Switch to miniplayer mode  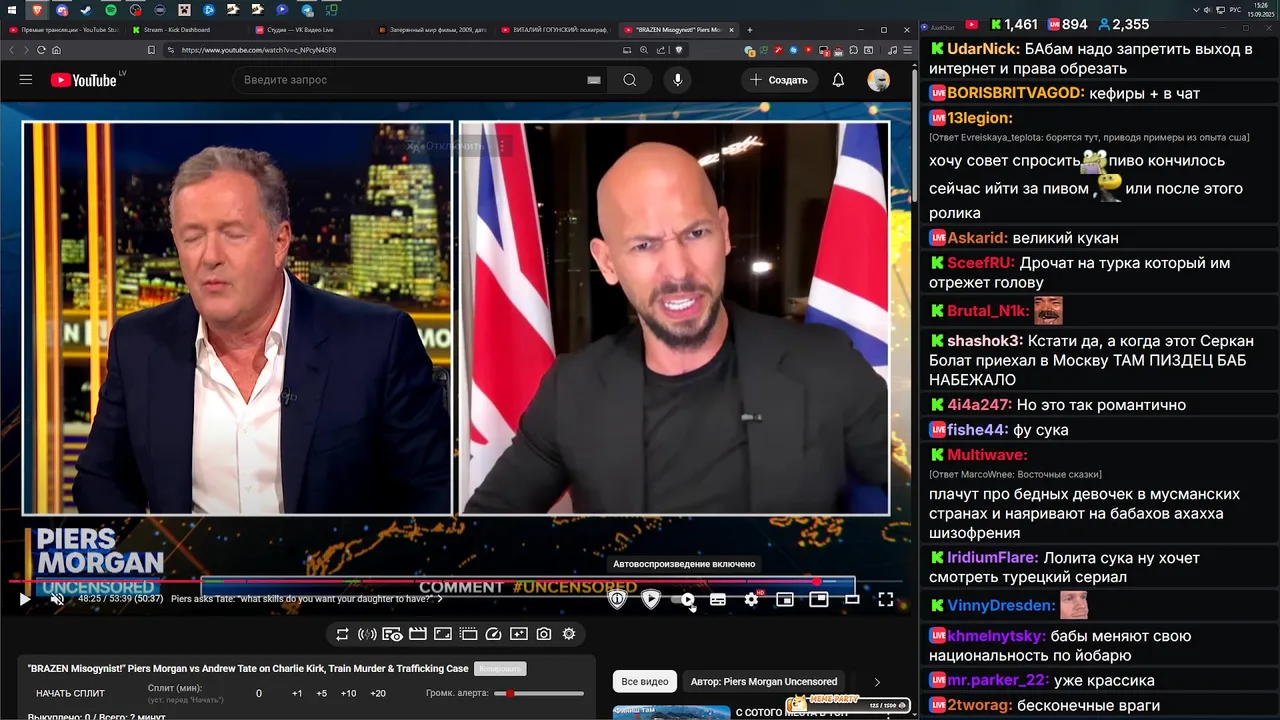point(785,599)
